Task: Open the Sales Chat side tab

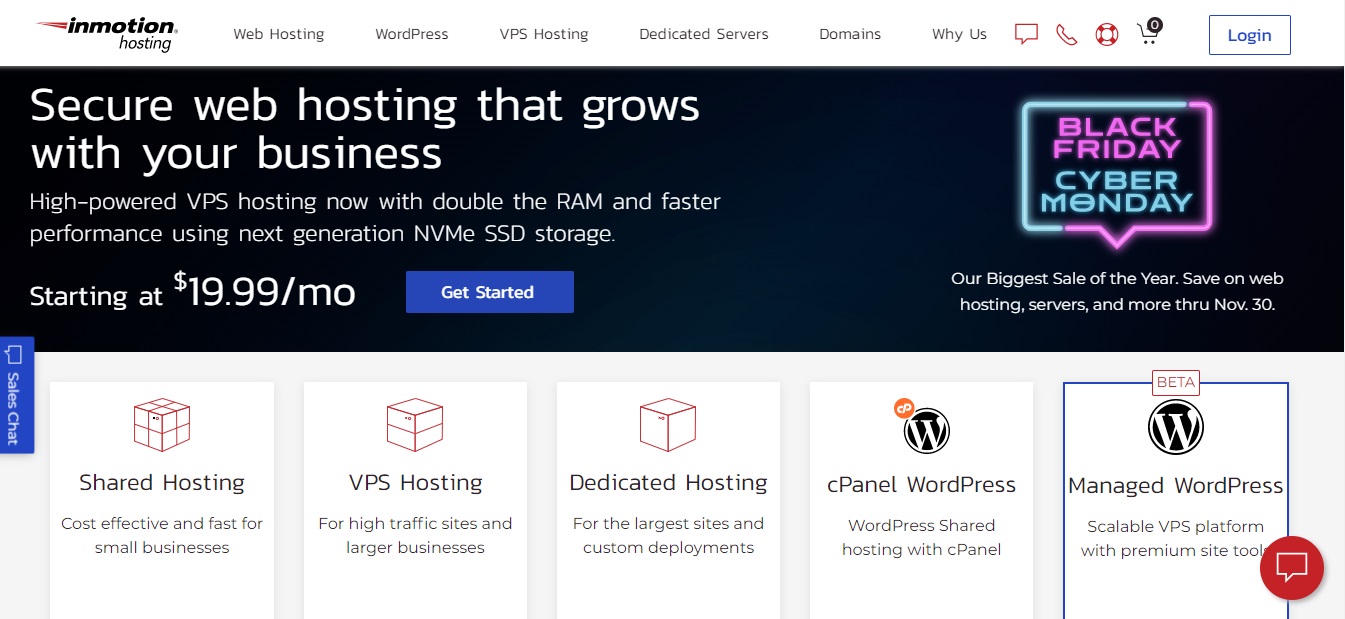Action: click(x=15, y=396)
